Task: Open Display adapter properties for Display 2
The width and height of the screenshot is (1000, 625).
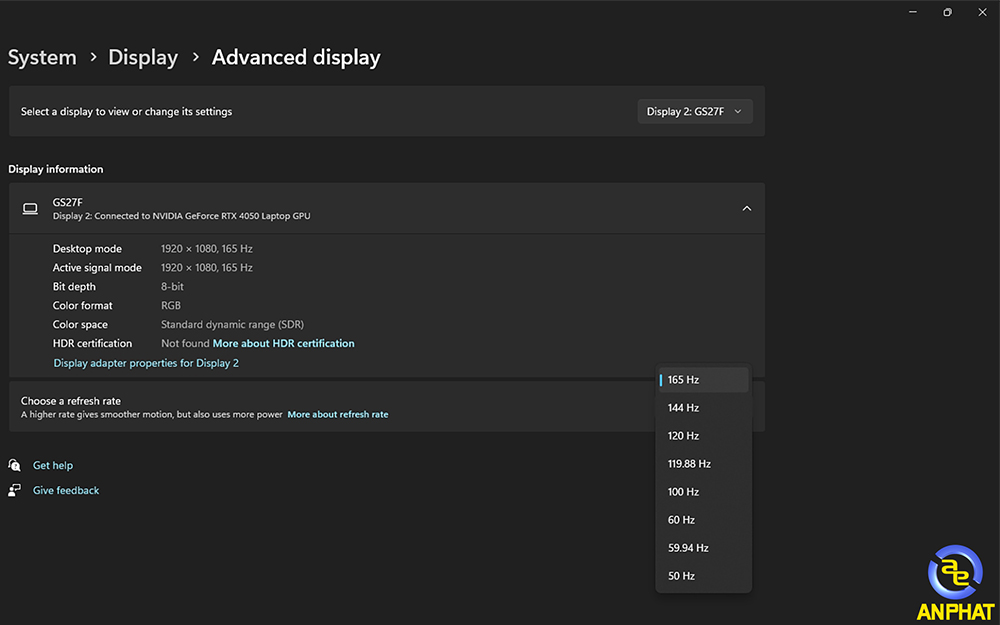Action: point(146,363)
